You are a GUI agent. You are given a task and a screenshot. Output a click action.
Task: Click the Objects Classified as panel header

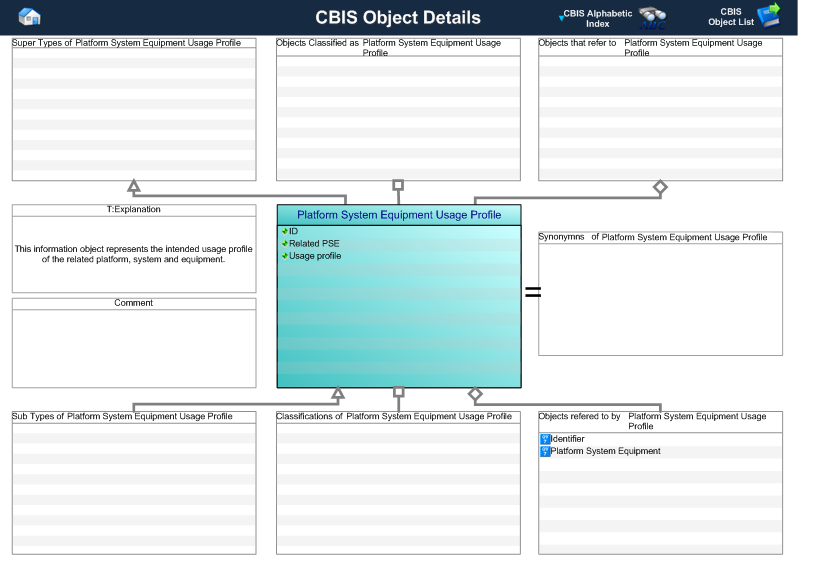398,47
